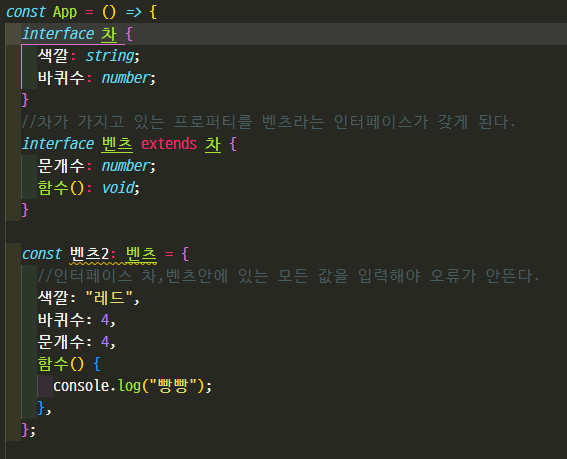Screen dimensions: 567x459
Task: Click the extends keyword
Action: [x=169, y=144]
